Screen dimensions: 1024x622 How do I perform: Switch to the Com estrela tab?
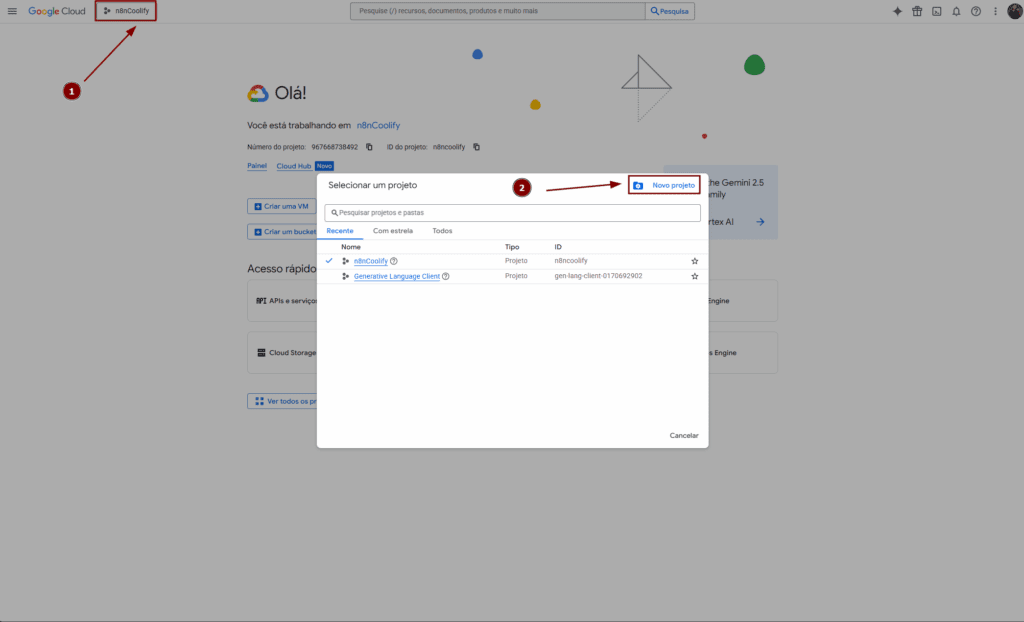click(x=392, y=231)
